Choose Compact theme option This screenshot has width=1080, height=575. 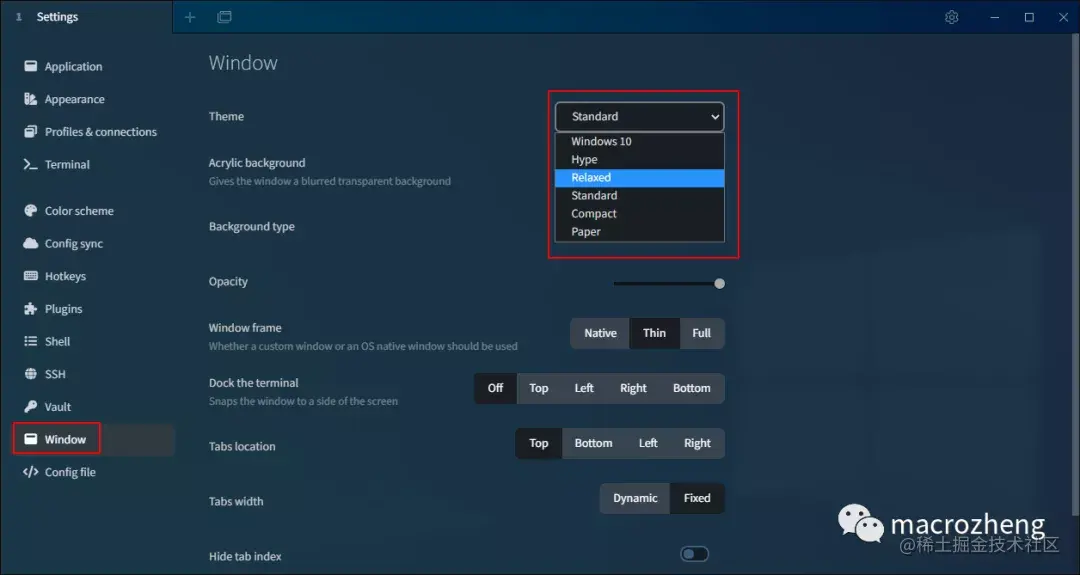(639, 213)
